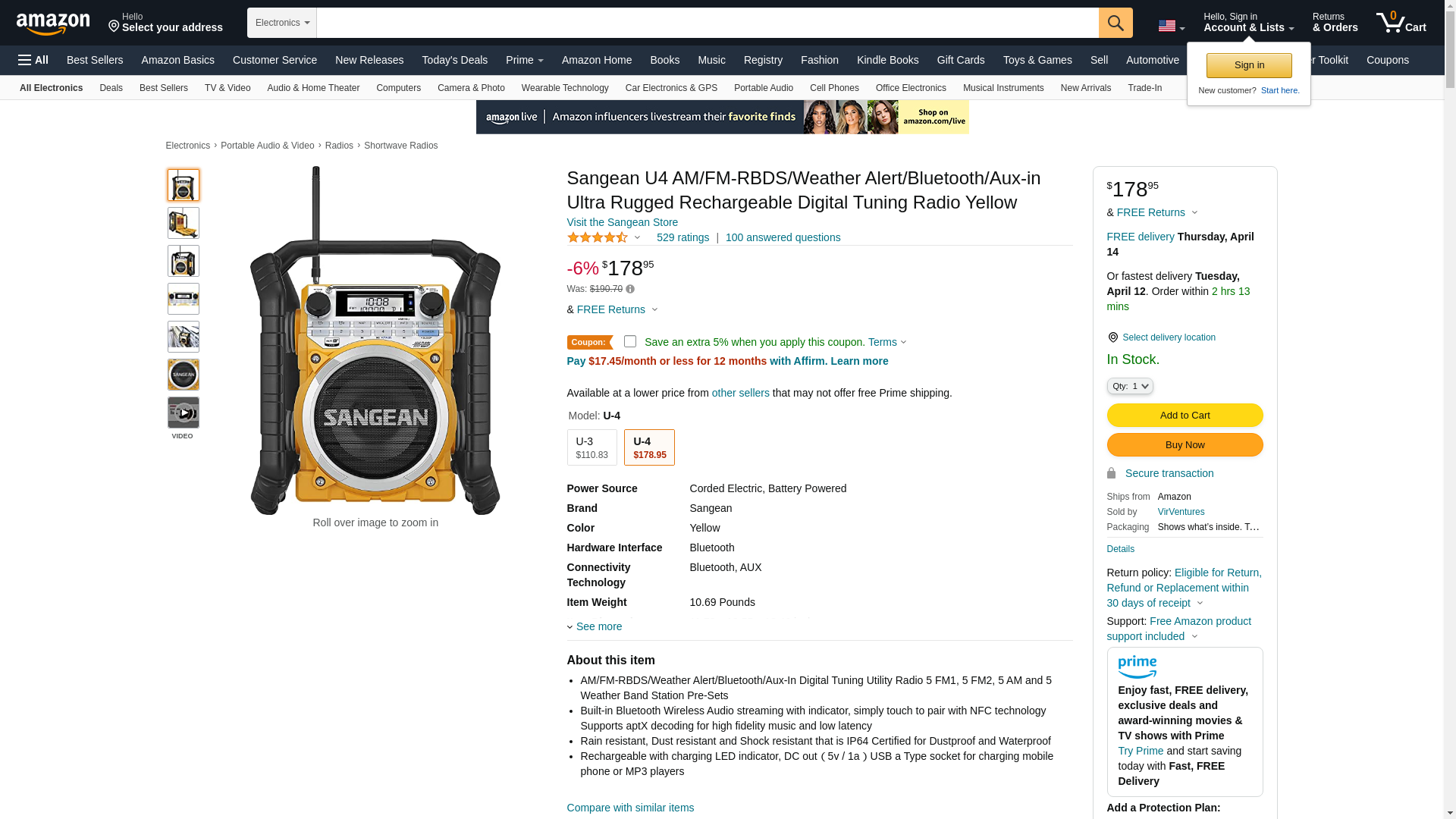Image resolution: width=1456 pixels, height=819 pixels.
Task: Open the shopping cart icon
Action: [x=1401, y=22]
